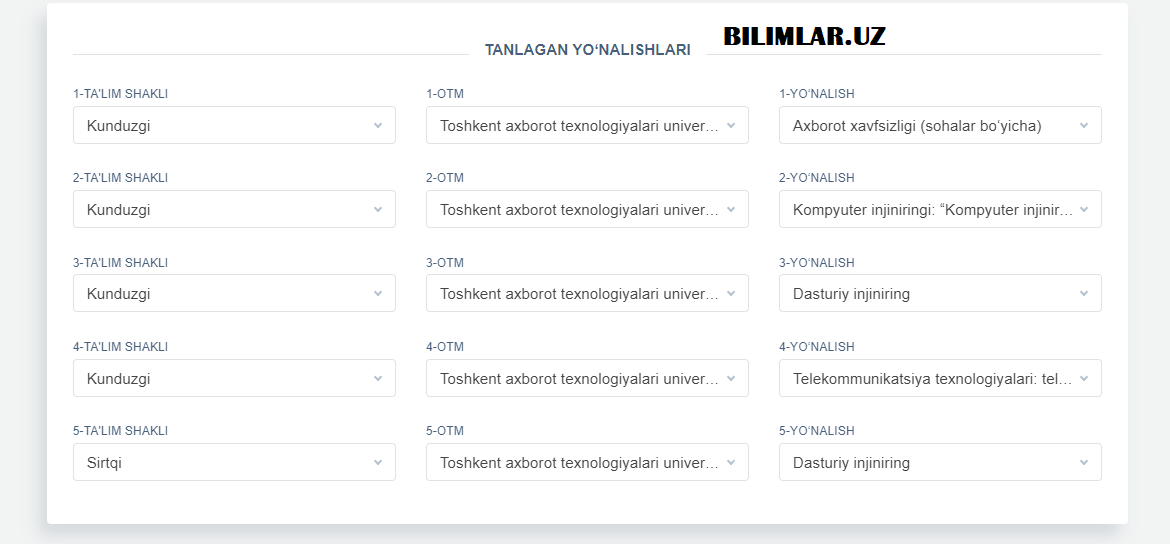The width and height of the screenshot is (1170, 544).
Task: Open the Telekommunikatsiya texnologiyalari direction dropdown
Action: click(940, 379)
